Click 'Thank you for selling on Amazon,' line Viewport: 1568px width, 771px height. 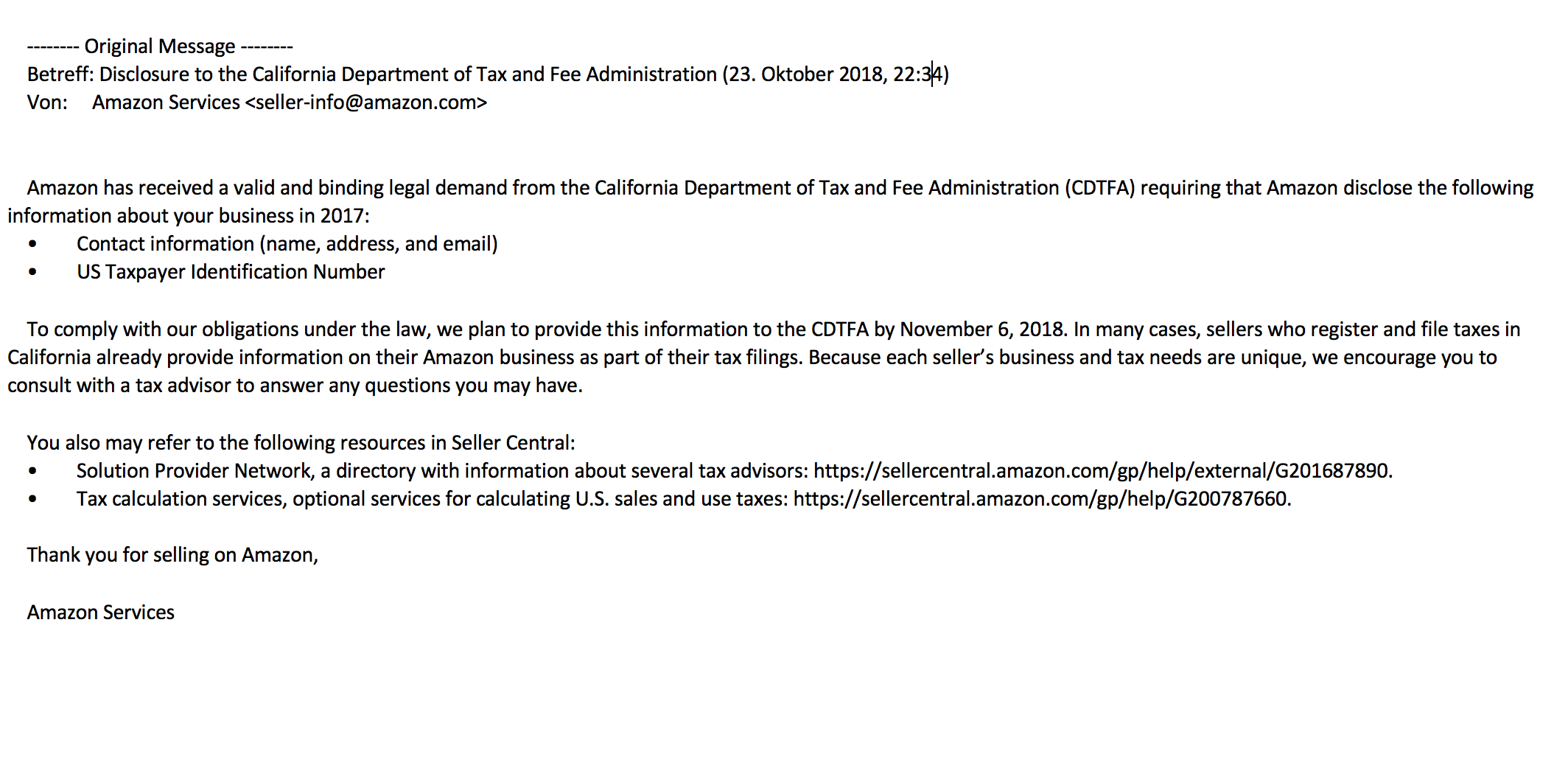pyautogui.click(x=172, y=555)
